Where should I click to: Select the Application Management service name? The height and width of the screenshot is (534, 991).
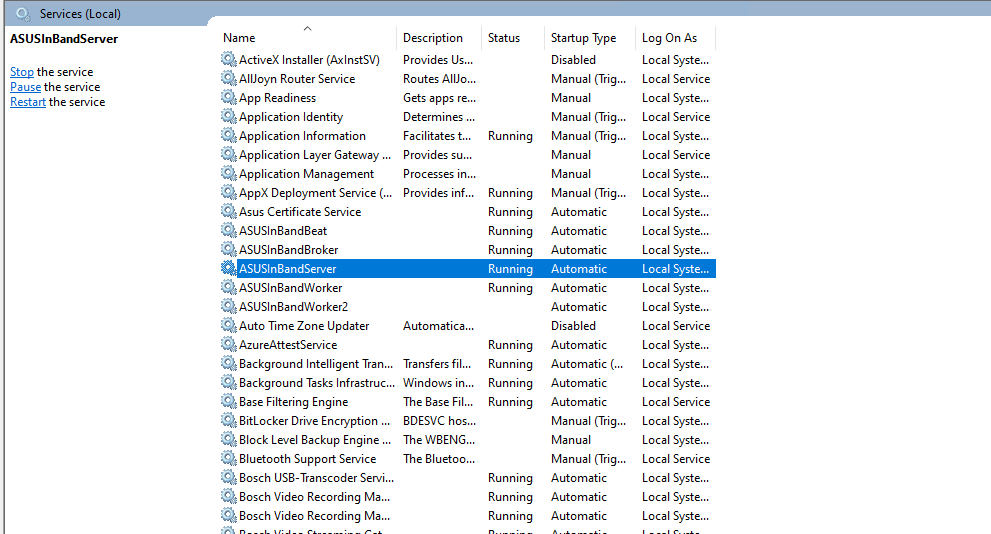[307, 174]
